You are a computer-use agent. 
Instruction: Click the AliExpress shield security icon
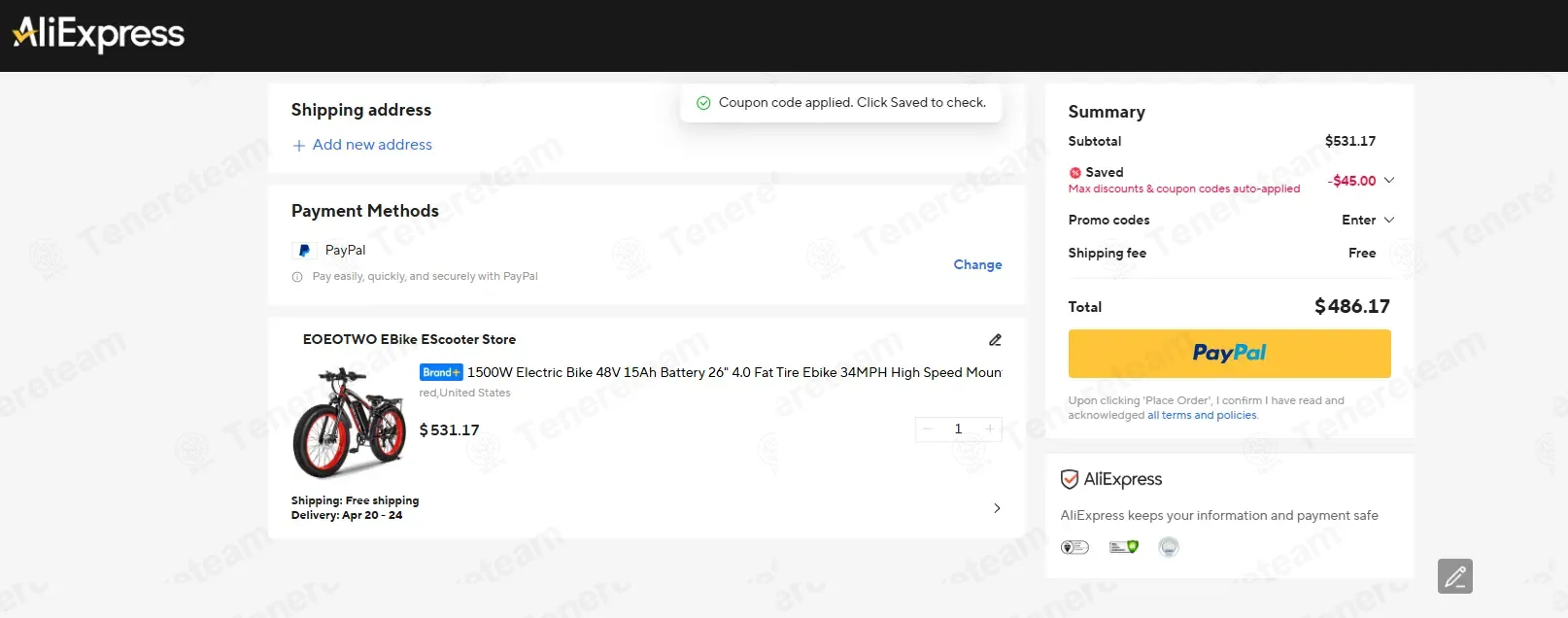pos(1070,479)
